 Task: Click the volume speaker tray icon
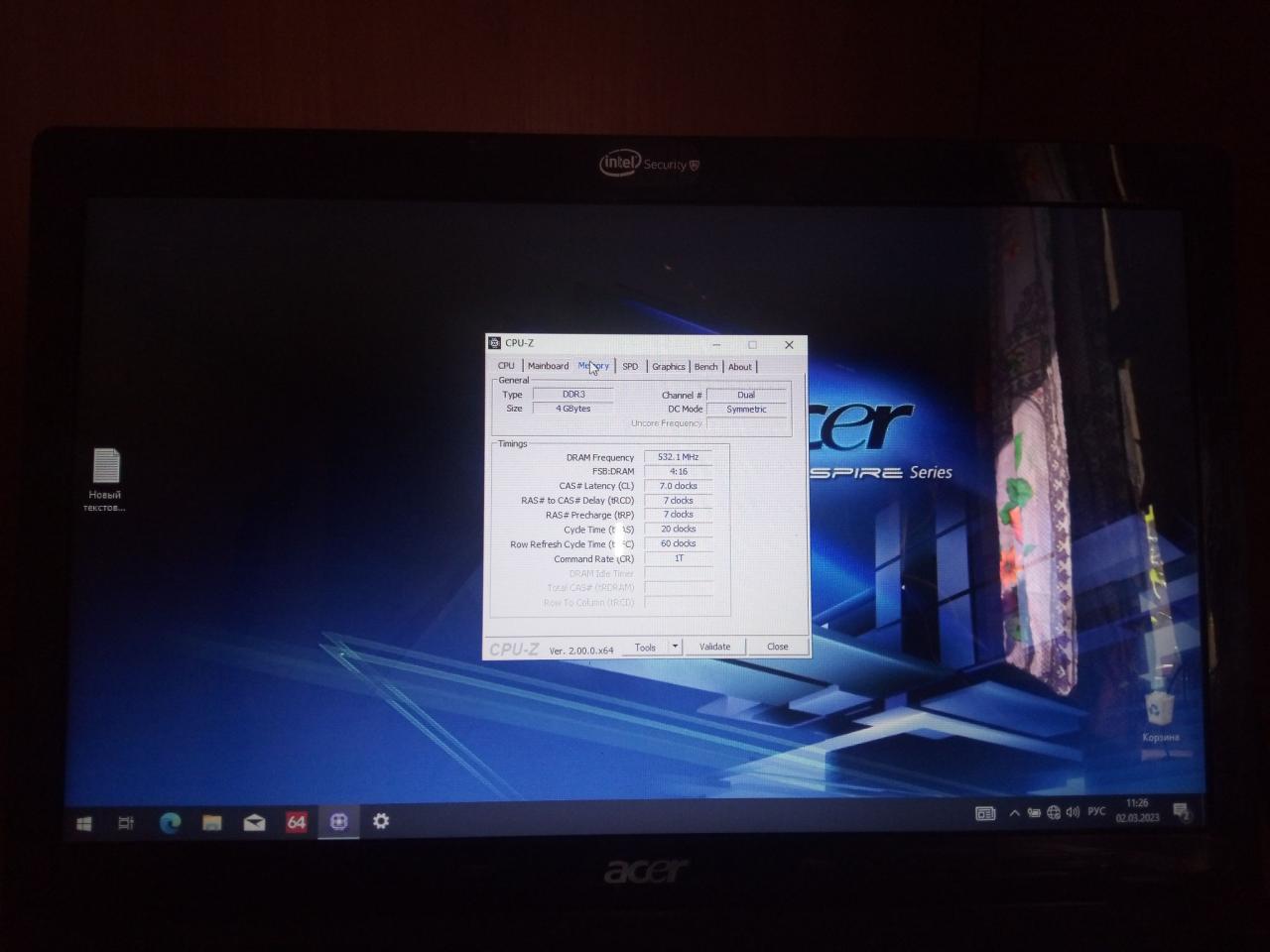pos(1073,813)
